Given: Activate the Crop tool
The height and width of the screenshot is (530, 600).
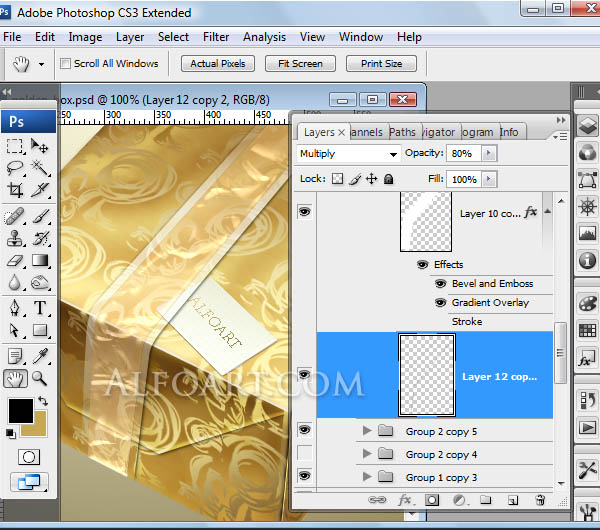Looking at the screenshot, I should point(15,190).
